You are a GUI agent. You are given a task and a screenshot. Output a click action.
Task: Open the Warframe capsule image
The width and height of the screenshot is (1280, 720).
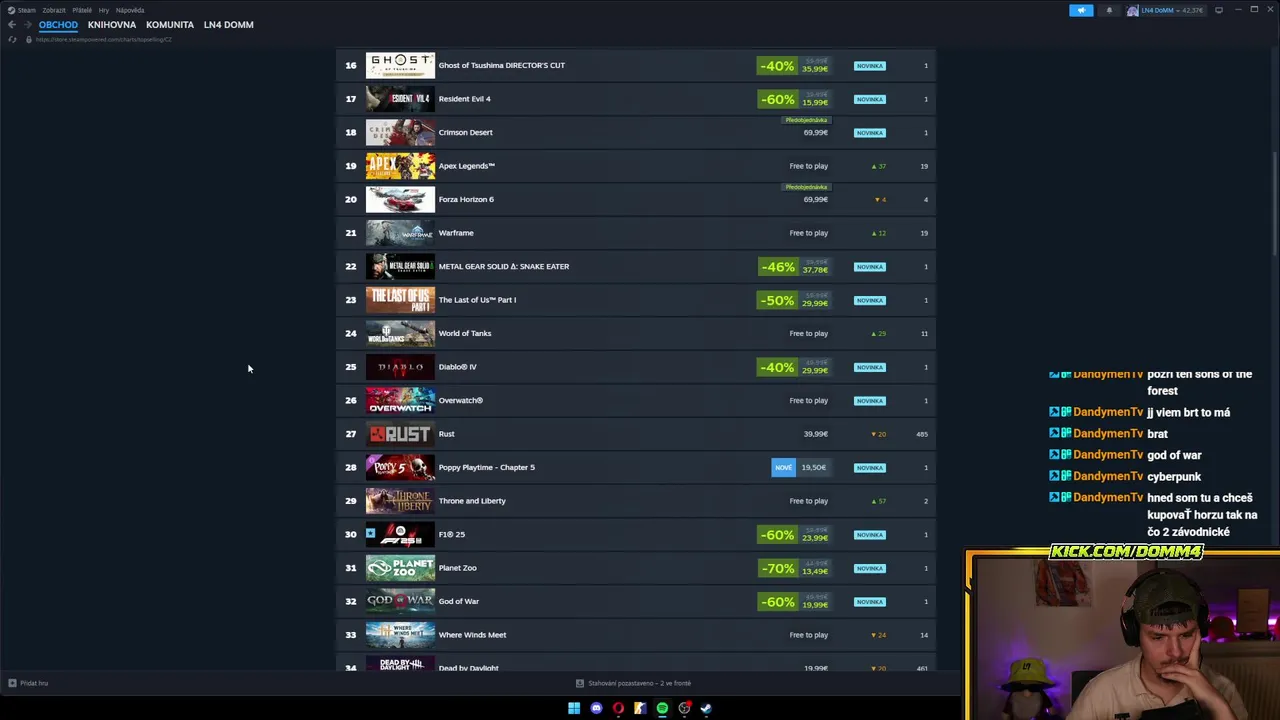tap(400, 233)
